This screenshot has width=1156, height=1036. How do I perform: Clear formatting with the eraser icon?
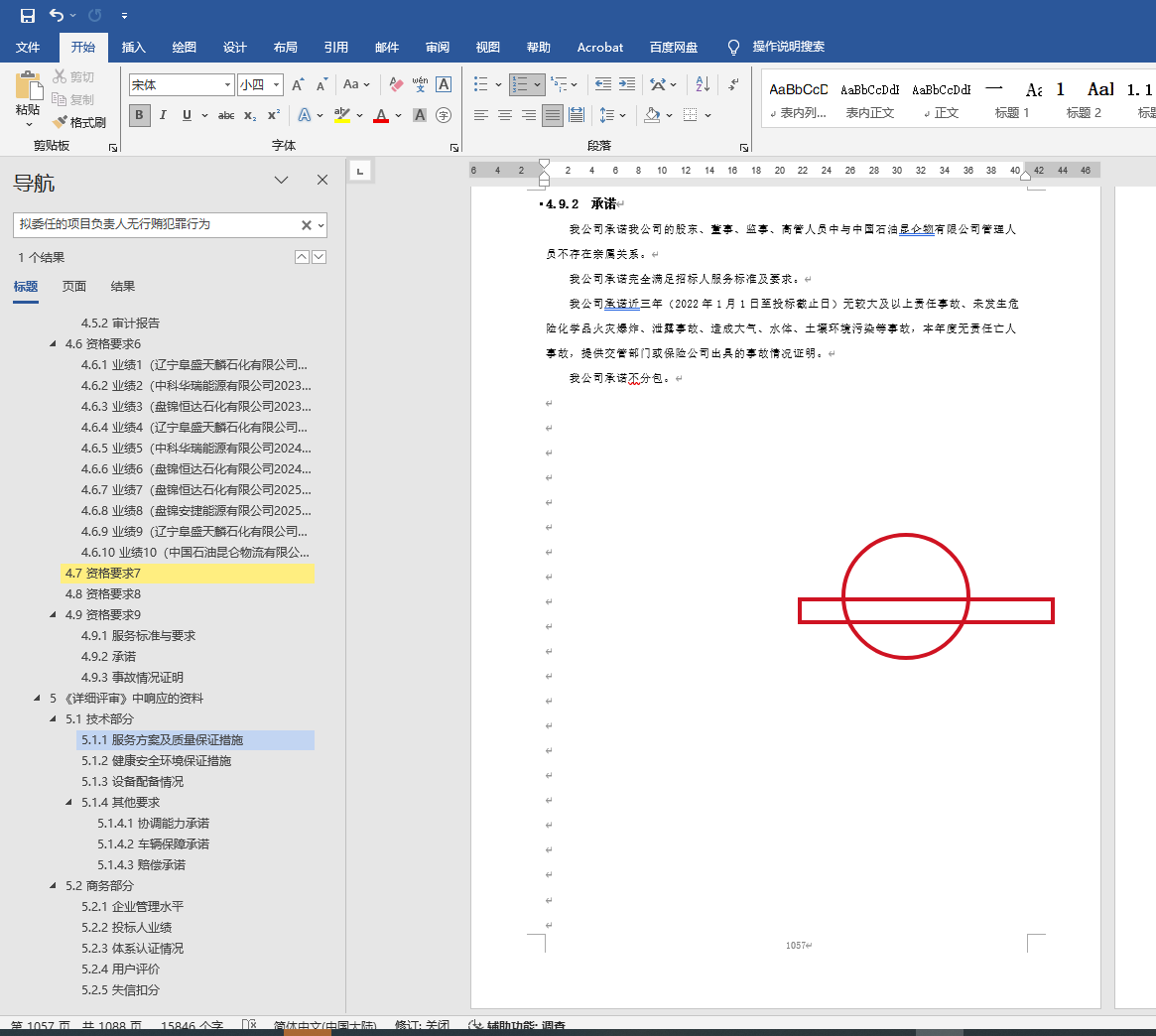396,84
